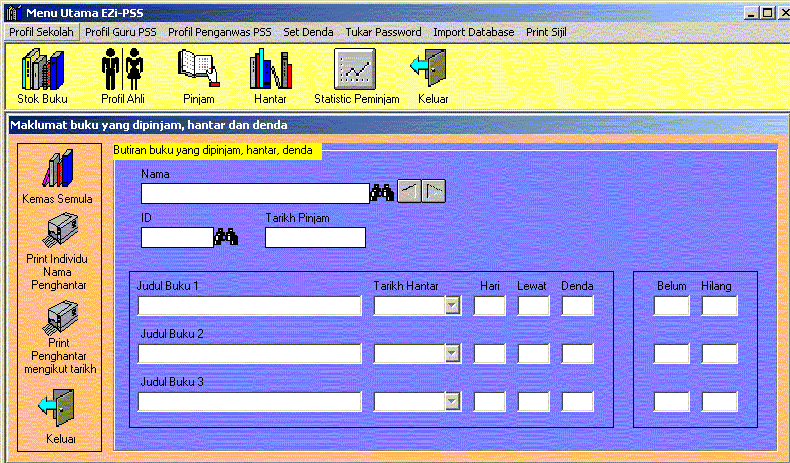The image size is (790, 463).
Task: Search by name using binoculars beside Nama
Action: tap(381, 193)
